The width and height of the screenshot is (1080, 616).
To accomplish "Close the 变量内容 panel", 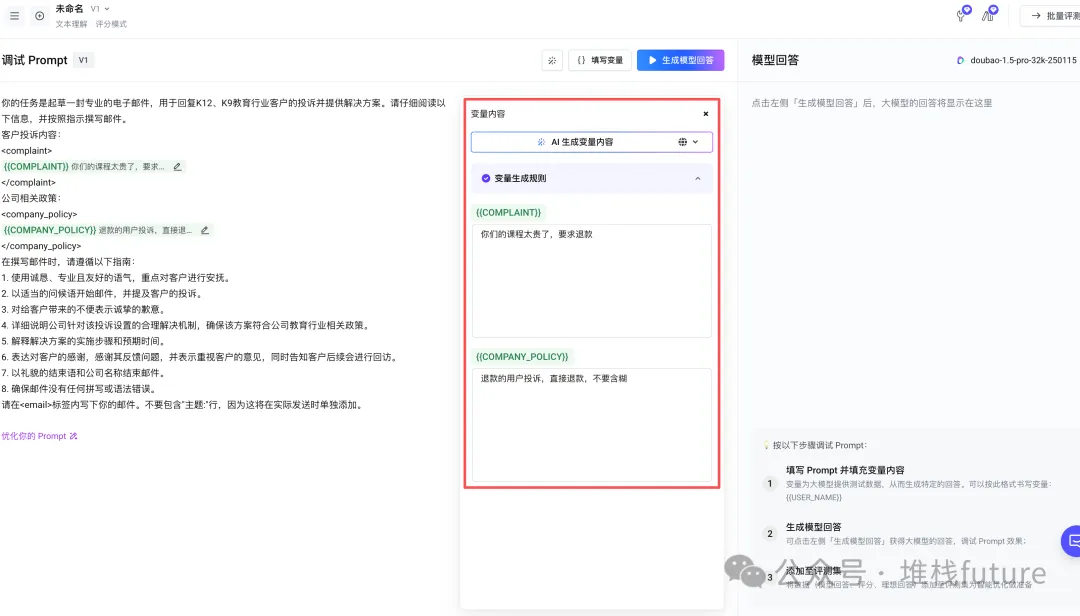I will (x=705, y=114).
